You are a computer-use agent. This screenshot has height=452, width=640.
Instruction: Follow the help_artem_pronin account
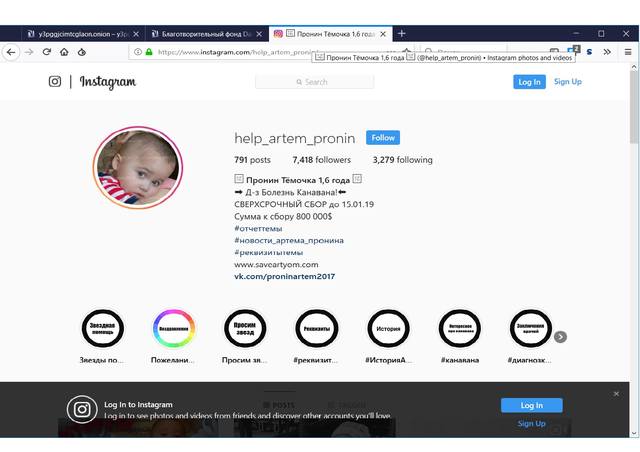tap(383, 138)
